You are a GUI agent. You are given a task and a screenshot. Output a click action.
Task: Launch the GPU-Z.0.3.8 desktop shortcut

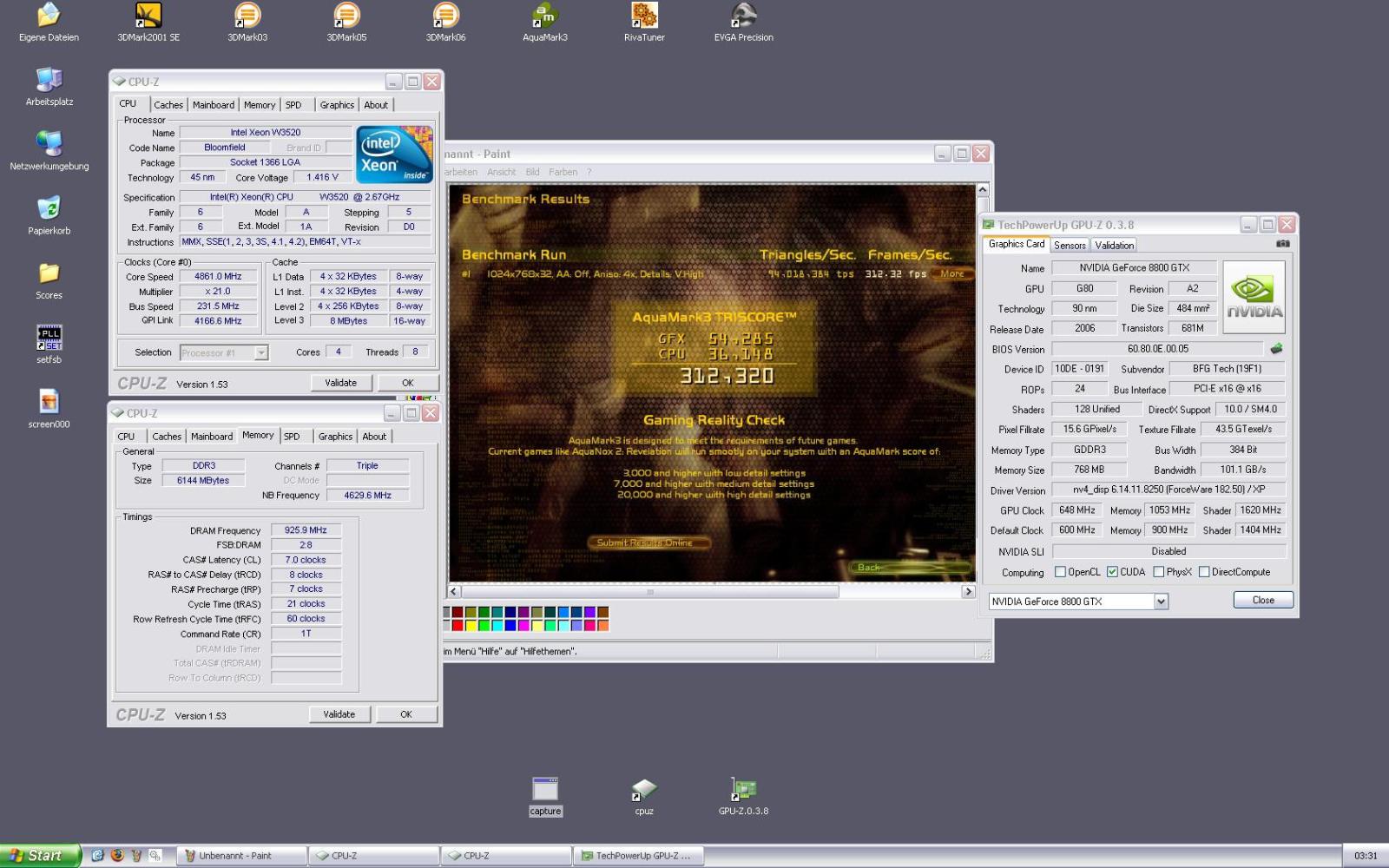point(743,797)
